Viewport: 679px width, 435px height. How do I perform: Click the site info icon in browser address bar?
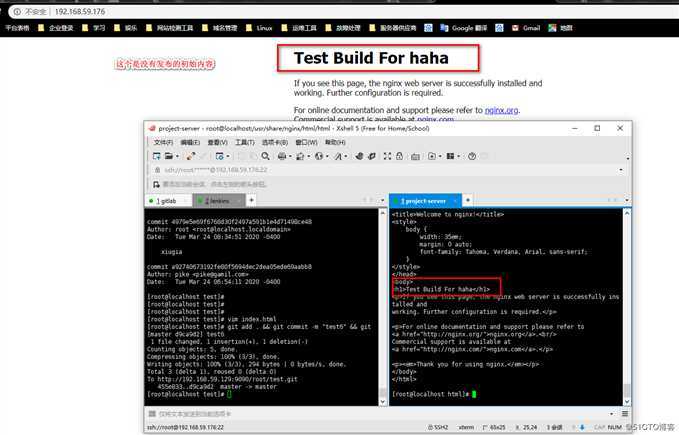pyautogui.click(x=17, y=12)
